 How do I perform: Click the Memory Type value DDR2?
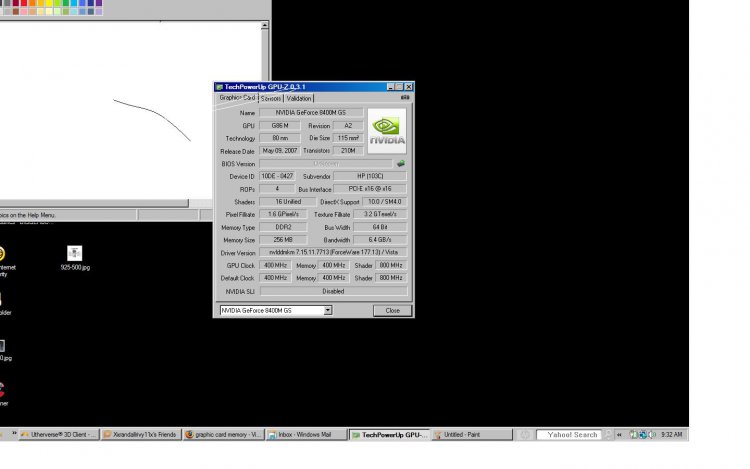pos(283,227)
